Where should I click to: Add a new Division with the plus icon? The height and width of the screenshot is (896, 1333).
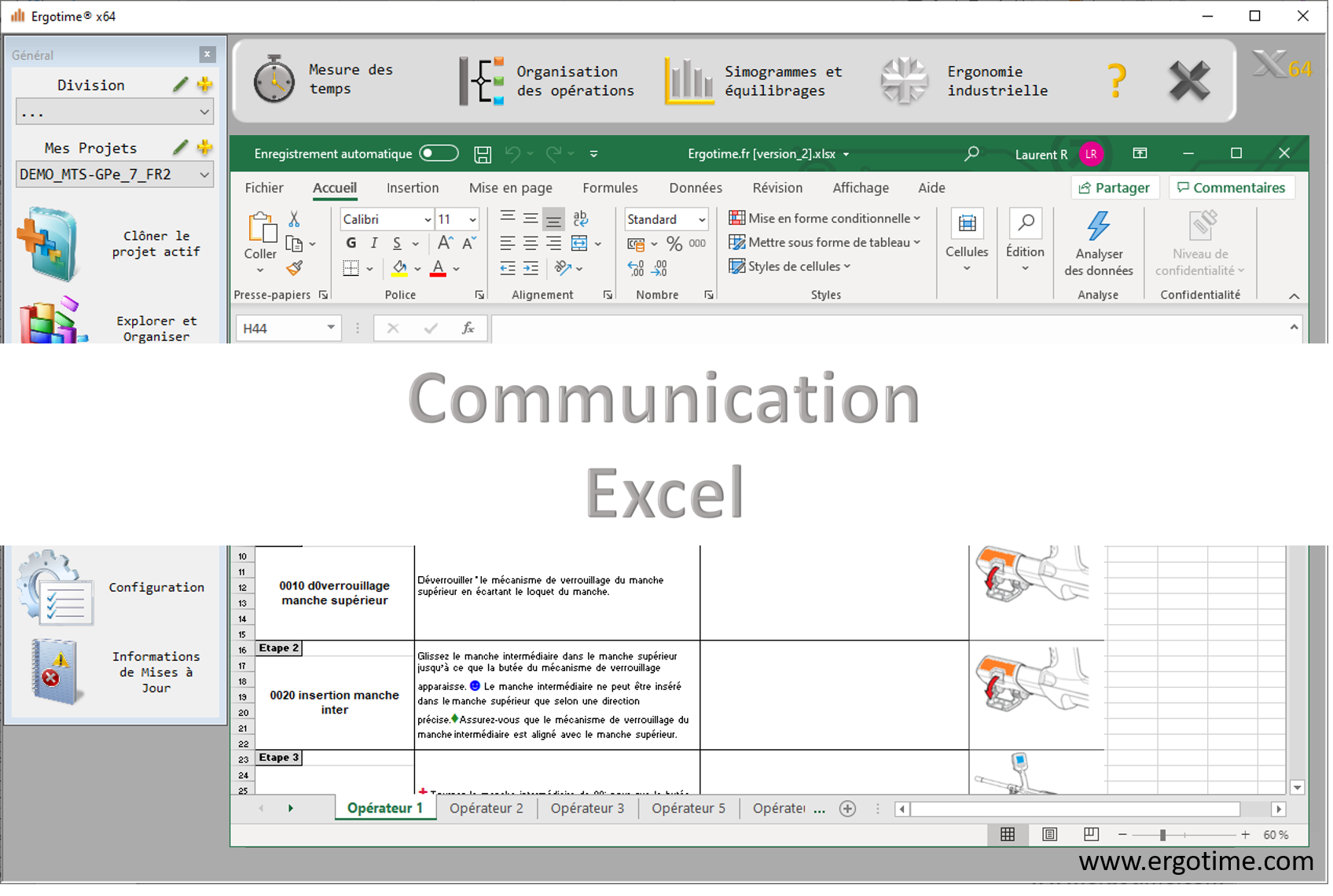(x=205, y=84)
